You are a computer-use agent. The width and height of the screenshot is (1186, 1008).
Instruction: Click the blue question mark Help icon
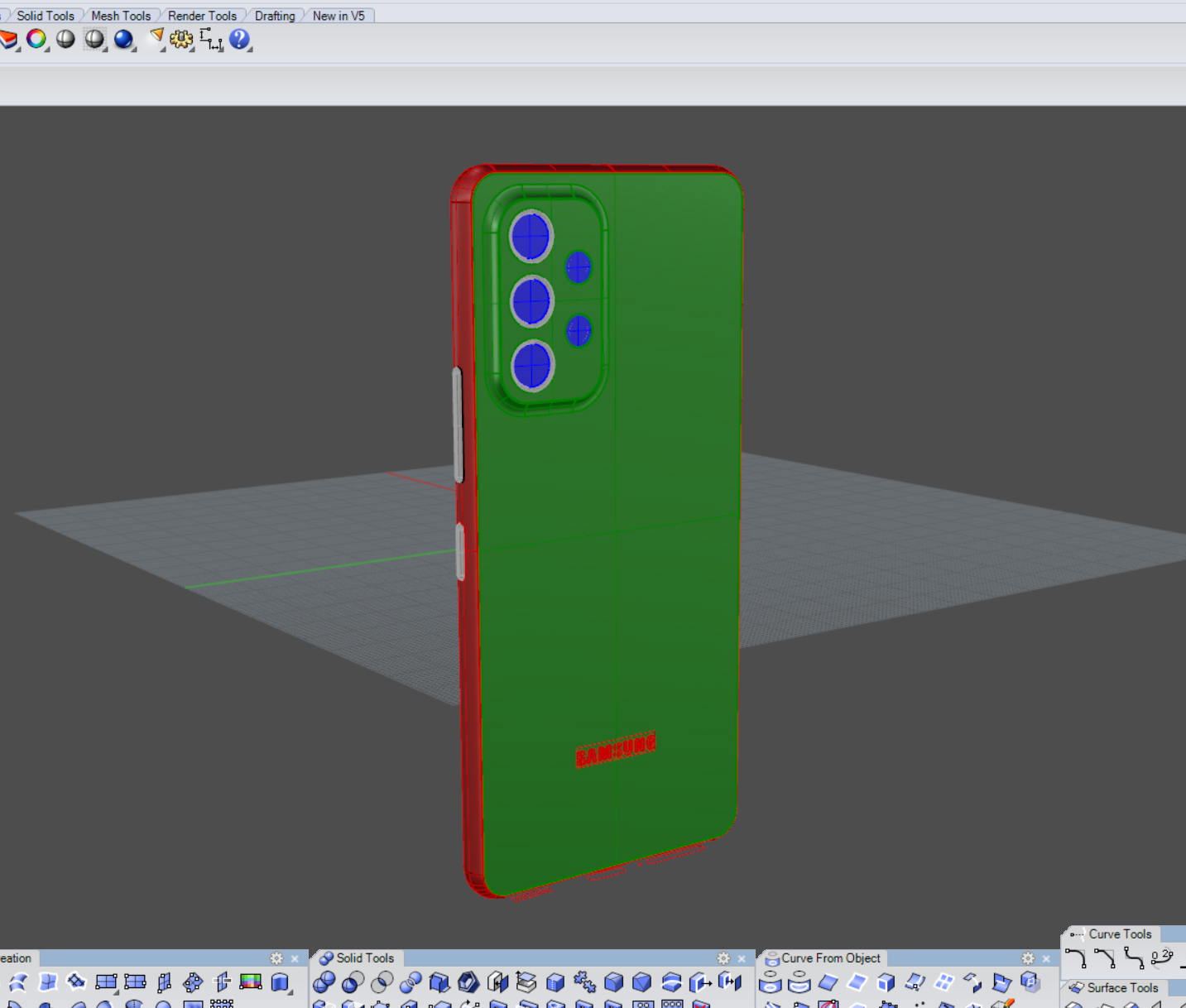tap(239, 39)
